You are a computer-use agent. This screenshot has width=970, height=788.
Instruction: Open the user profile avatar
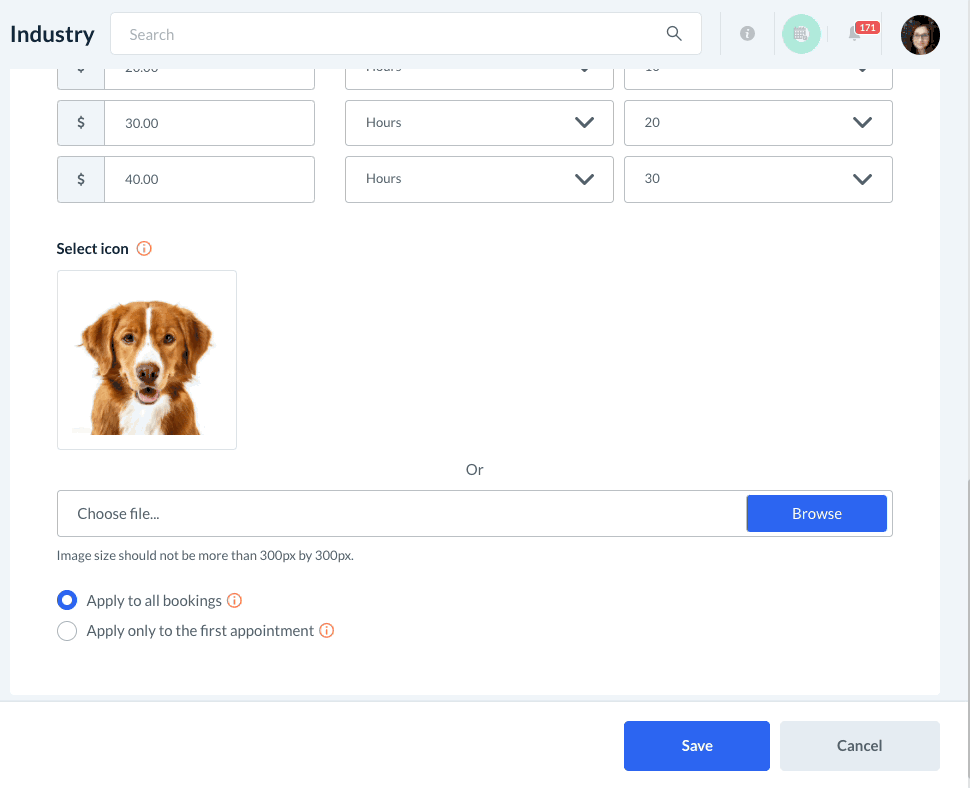coord(920,35)
